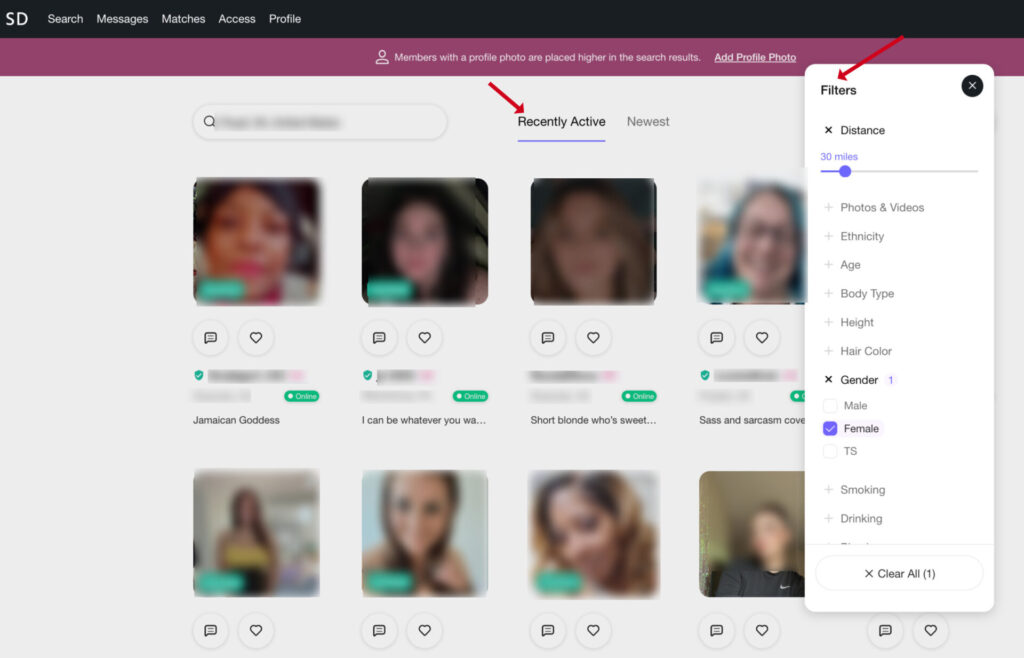Open Messages from the top navigation
This screenshot has height=658, width=1024.
click(122, 19)
